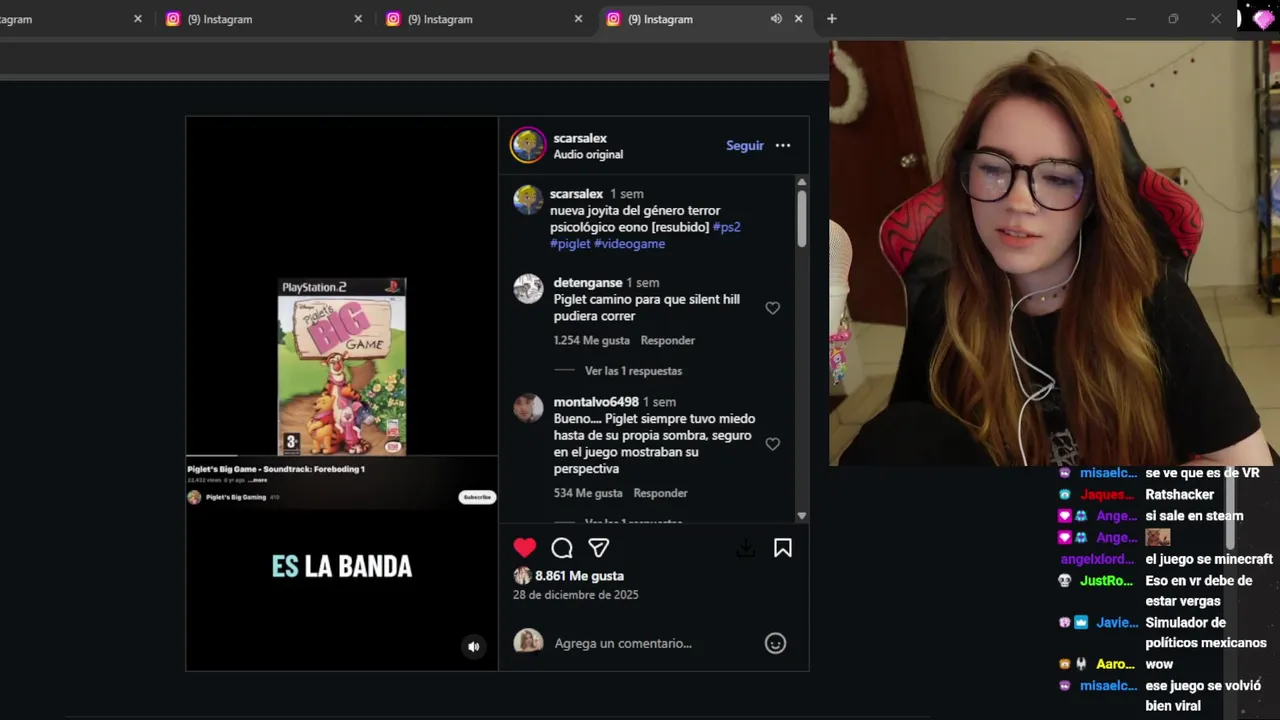Click the commenter avatar beside comment field

[528, 643]
